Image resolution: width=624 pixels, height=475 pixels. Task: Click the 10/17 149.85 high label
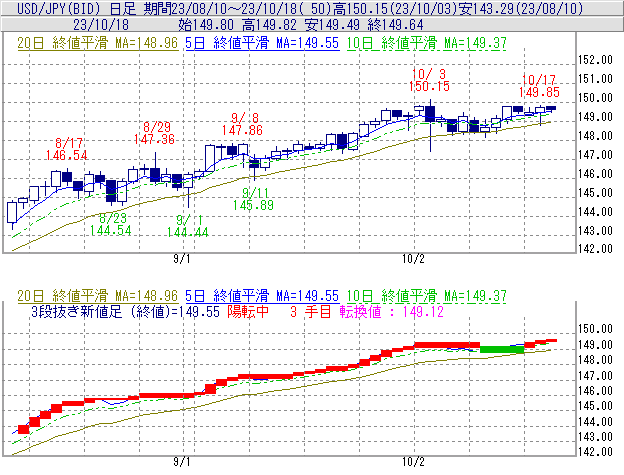click(x=539, y=86)
